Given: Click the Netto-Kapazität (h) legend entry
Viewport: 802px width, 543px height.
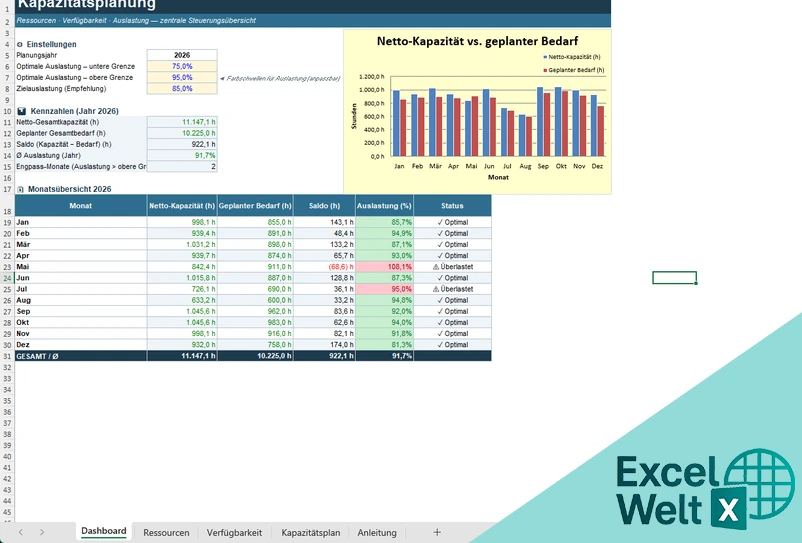Looking at the screenshot, I should click(x=571, y=57).
